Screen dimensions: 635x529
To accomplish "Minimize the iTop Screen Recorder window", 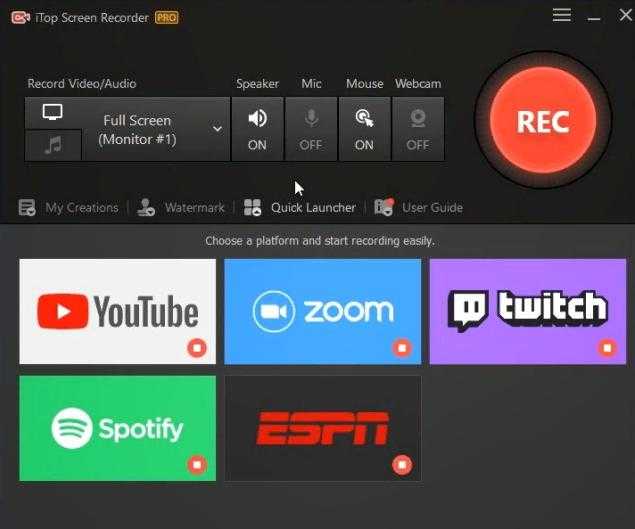I will (x=594, y=18).
